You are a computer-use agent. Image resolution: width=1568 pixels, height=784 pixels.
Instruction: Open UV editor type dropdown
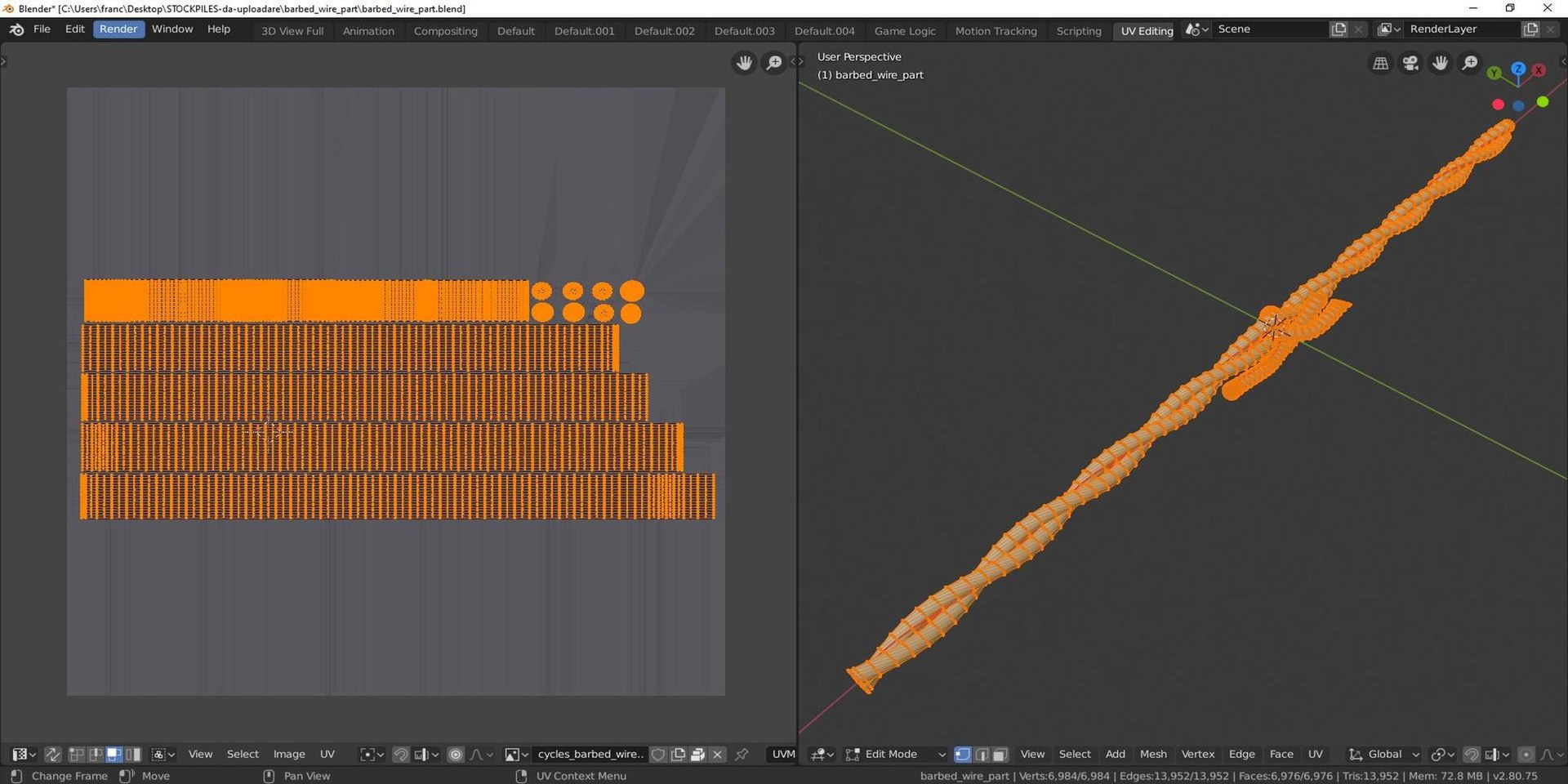pos(24,755)
